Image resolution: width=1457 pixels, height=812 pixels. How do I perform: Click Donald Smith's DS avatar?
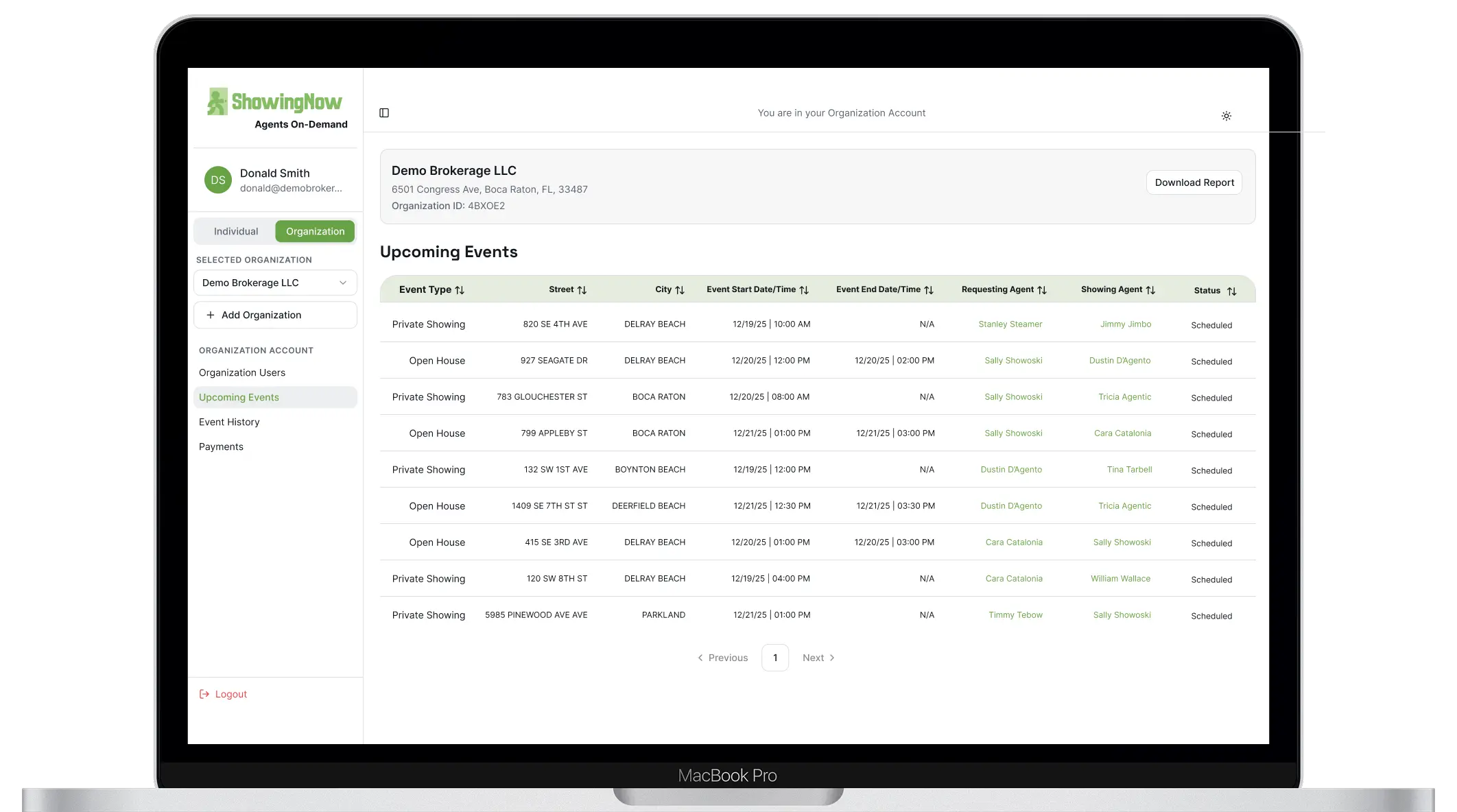point(217,180)
